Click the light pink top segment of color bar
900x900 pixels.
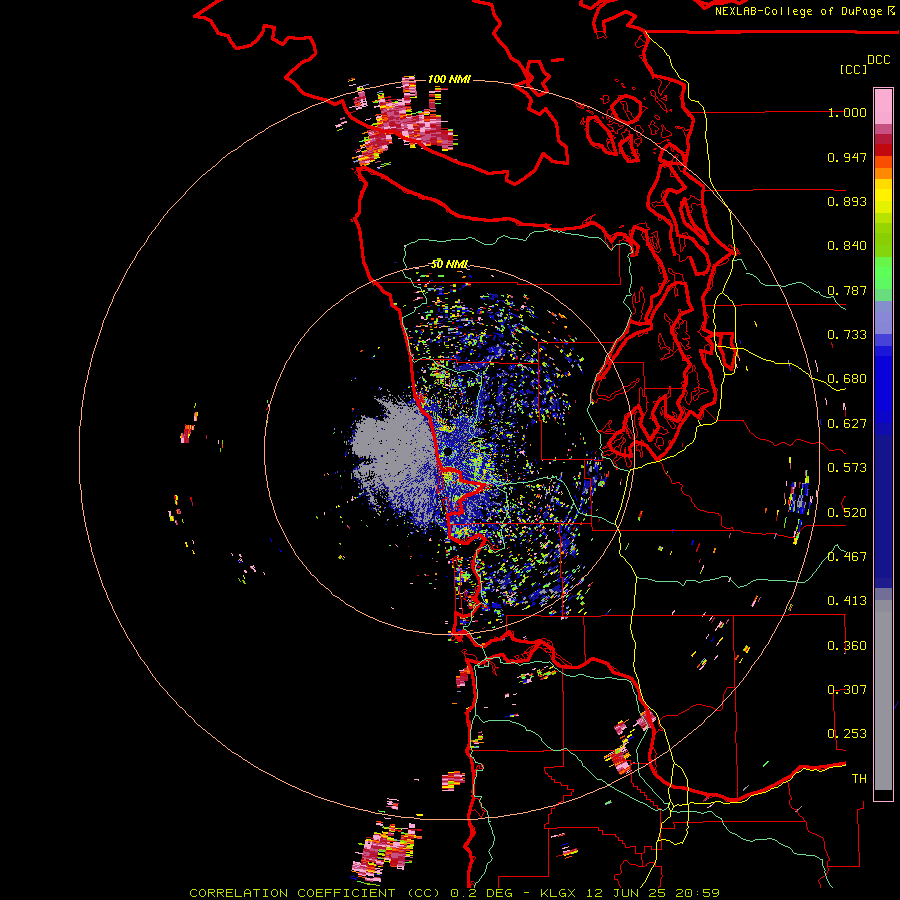(x=883, y=106)
